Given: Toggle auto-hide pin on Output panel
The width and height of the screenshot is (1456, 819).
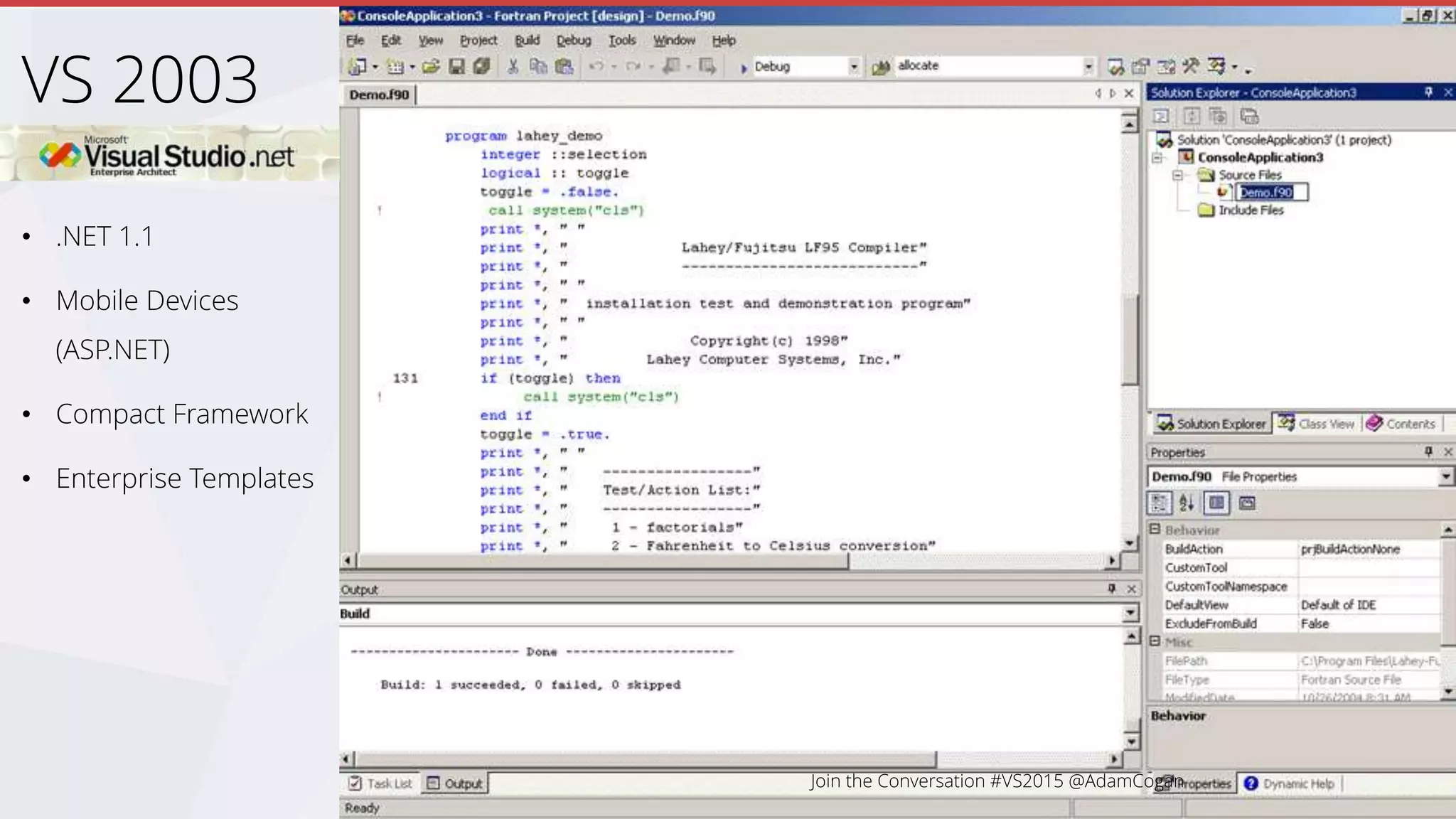Looking at the screenshot, I should click(x=1112, y=589).
